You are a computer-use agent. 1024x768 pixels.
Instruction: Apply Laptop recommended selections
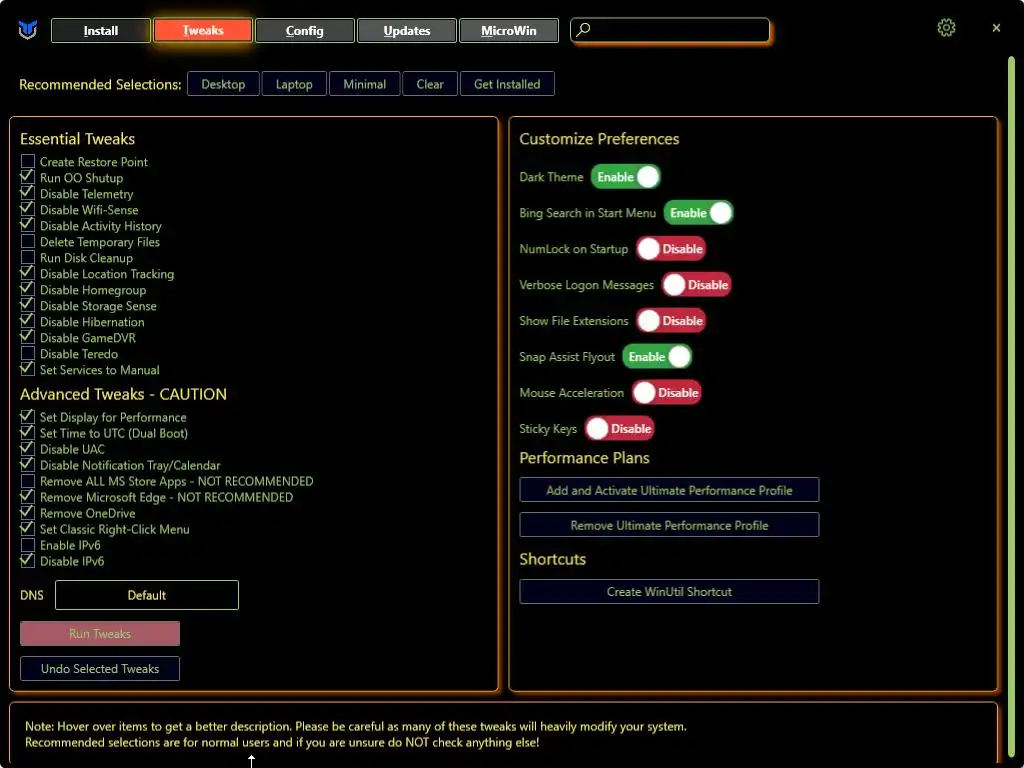click(x=294, y=84)
